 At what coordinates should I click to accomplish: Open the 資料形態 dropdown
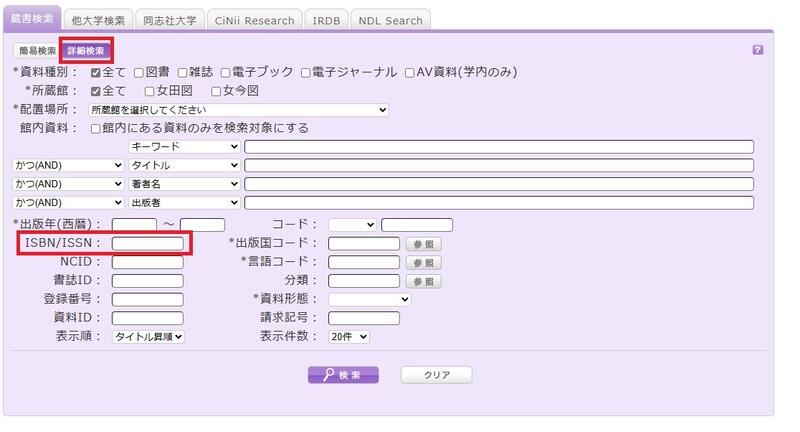370,299
